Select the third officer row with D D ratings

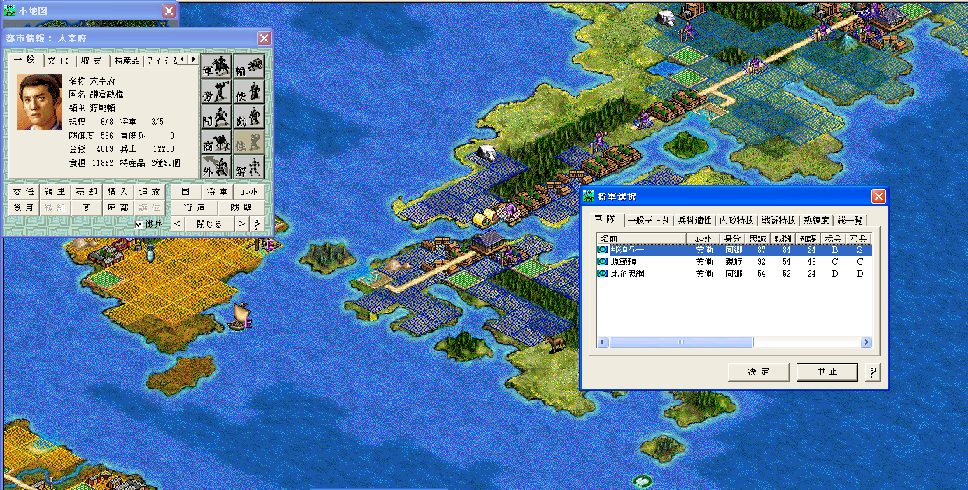734,273
